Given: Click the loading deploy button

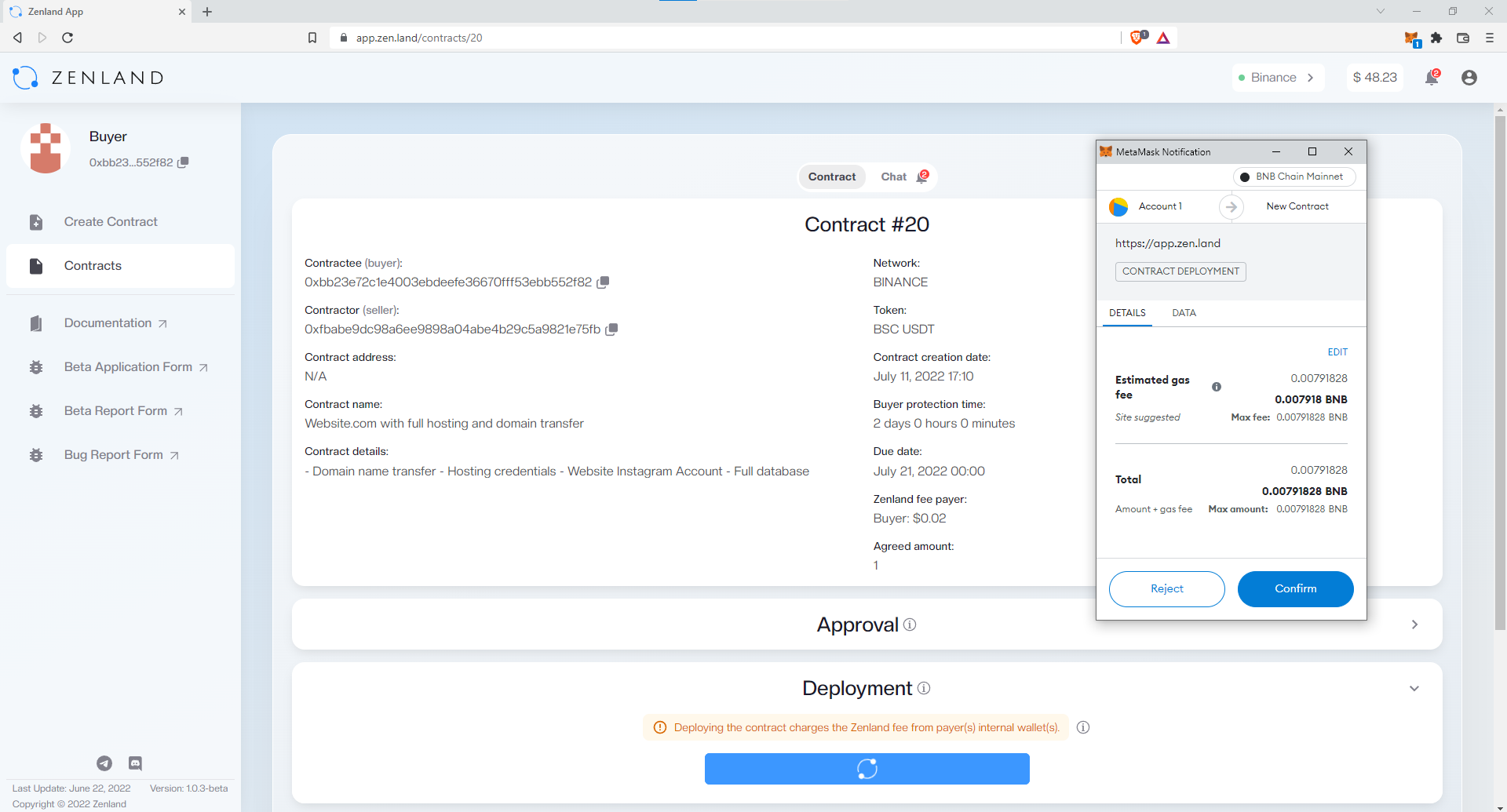Looking at the screenshot, I should [x=867, y=769].
